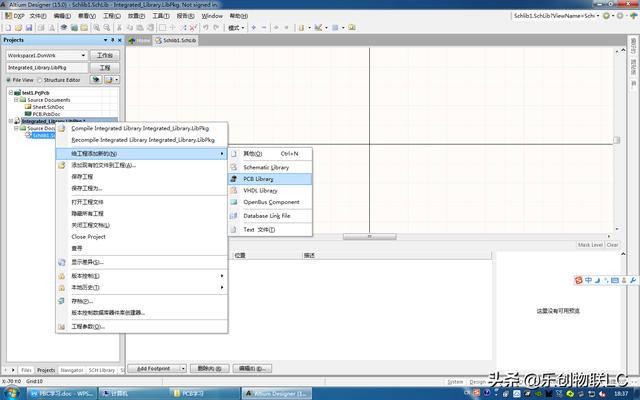Choose OpenBus Component from the submenu
Screen dimensions: 640x400
pos(270,202)
